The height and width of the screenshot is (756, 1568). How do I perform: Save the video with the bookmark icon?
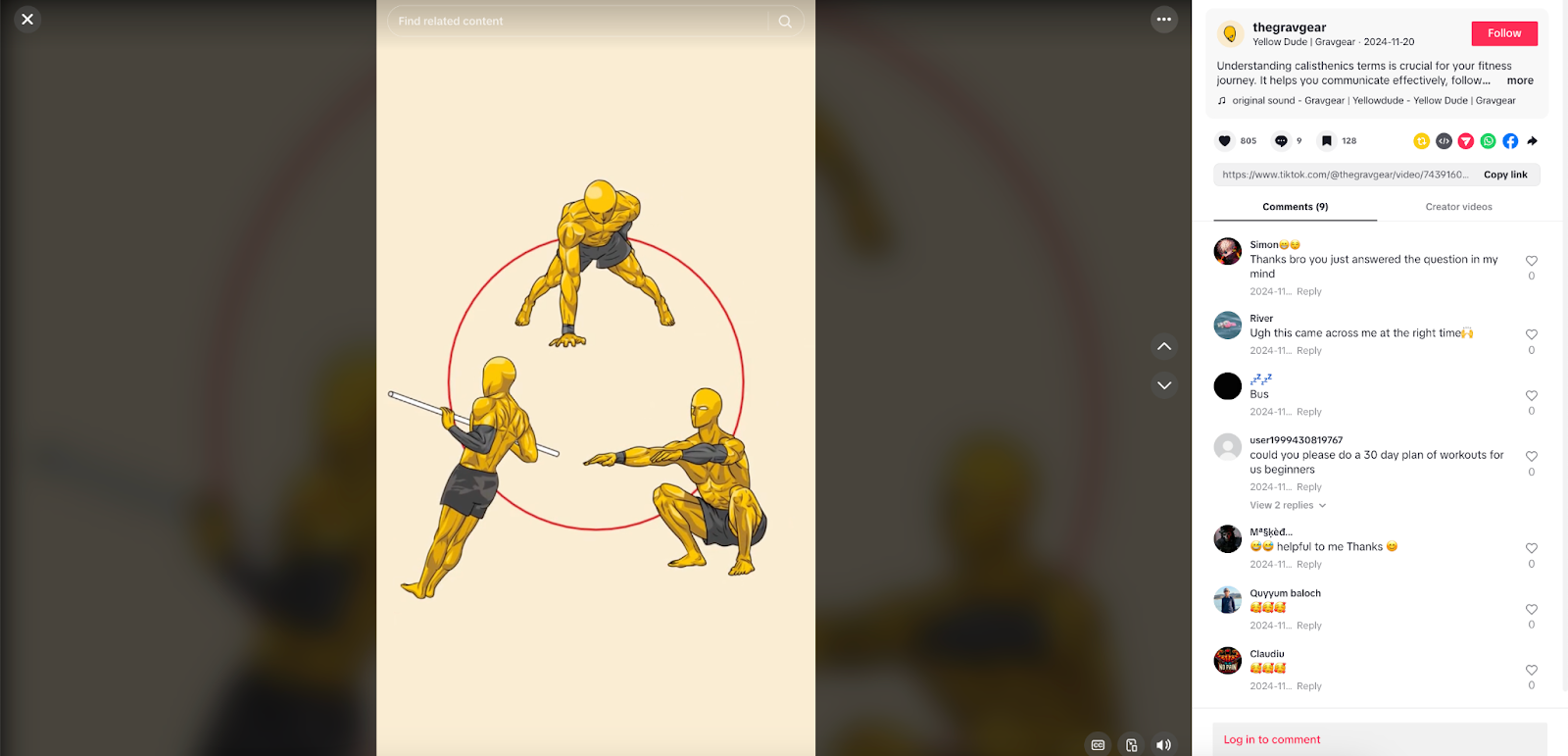[x=1326, y=141]
